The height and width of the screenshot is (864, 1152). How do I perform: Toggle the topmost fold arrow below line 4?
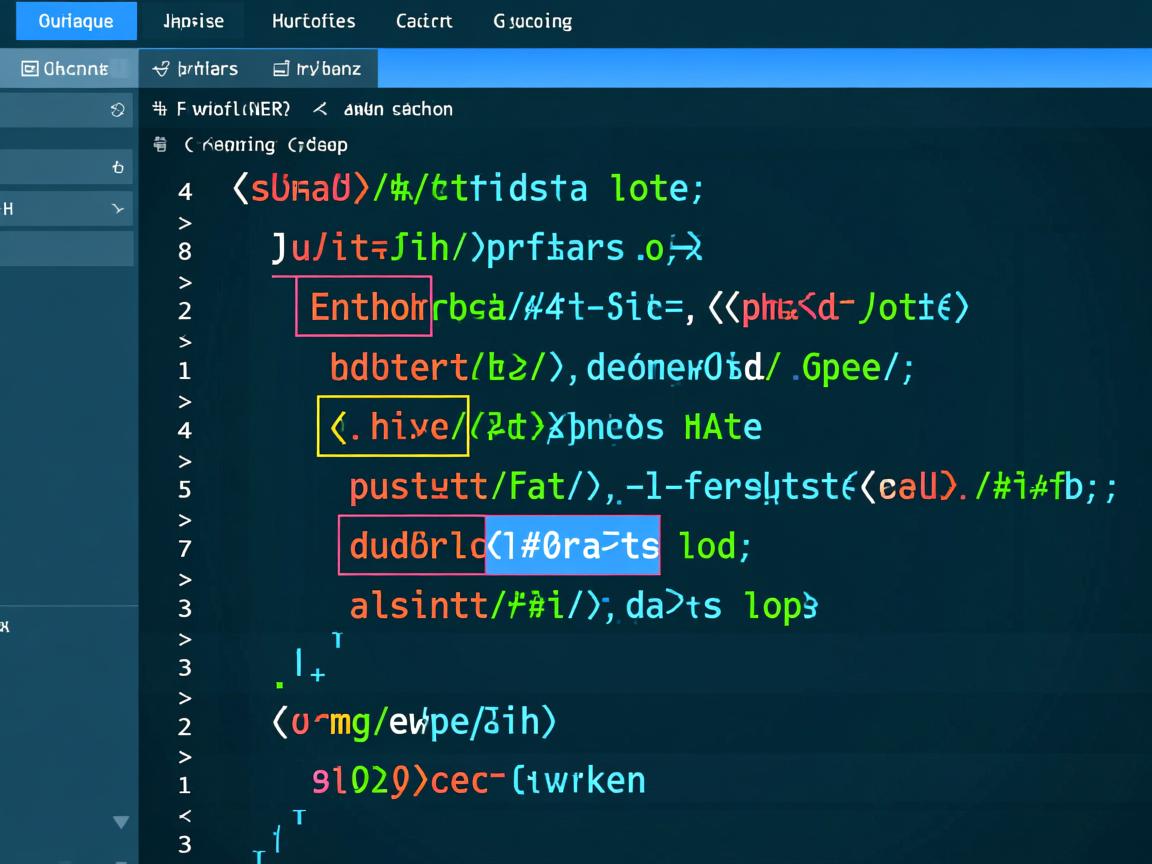tap(184, 222)
